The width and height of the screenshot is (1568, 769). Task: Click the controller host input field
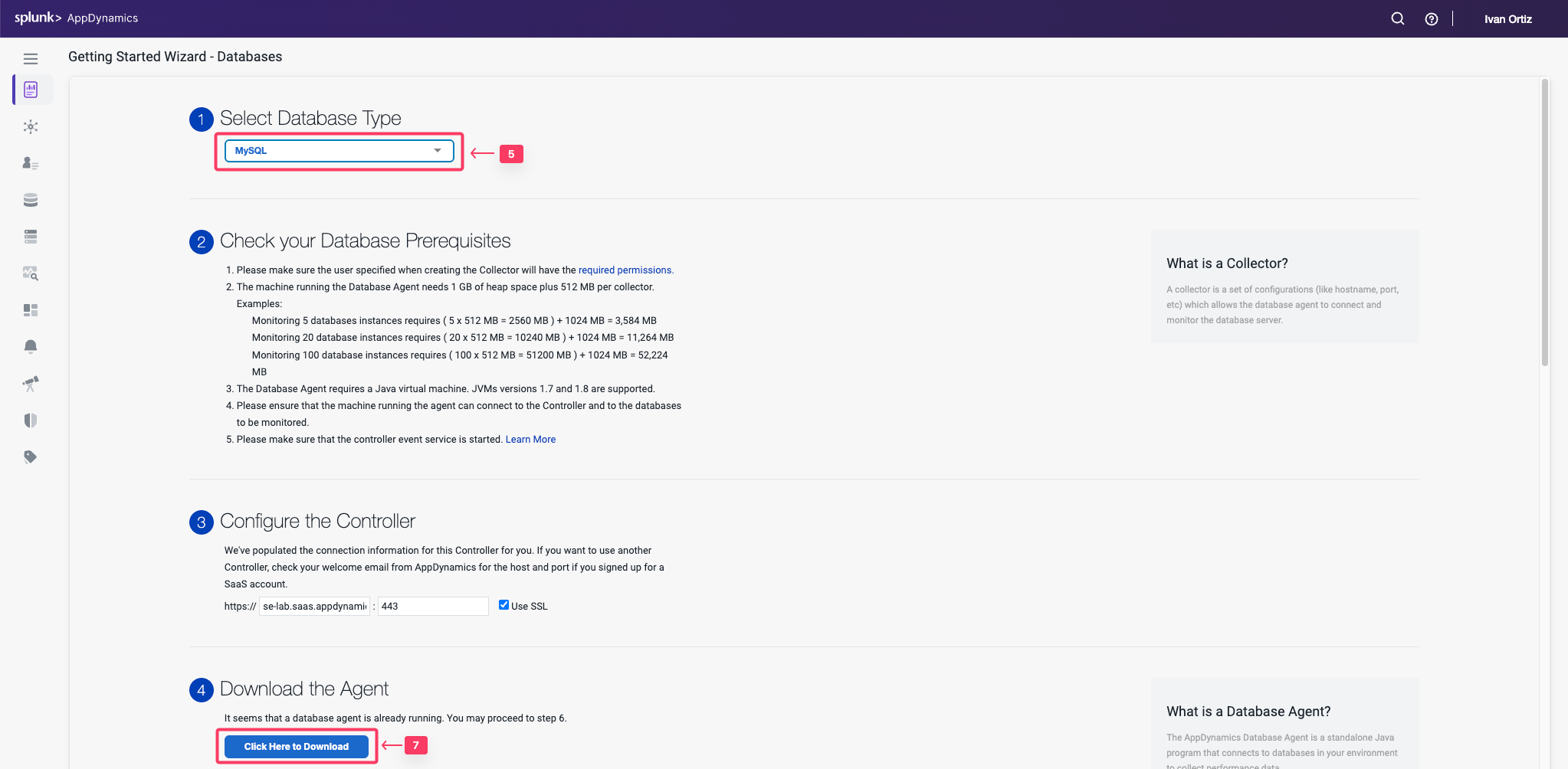coord(314,607)
